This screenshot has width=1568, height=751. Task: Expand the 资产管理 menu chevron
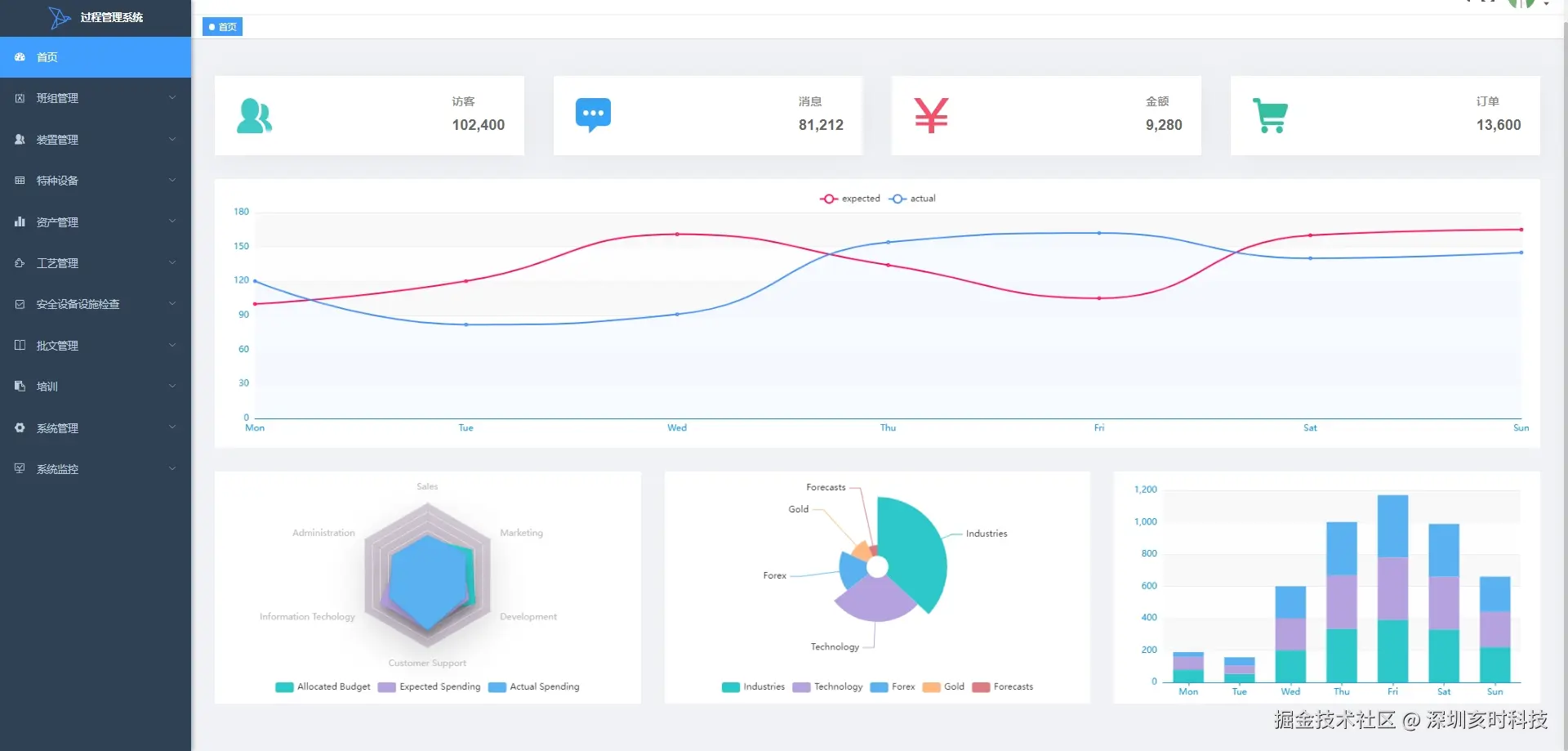172,221
